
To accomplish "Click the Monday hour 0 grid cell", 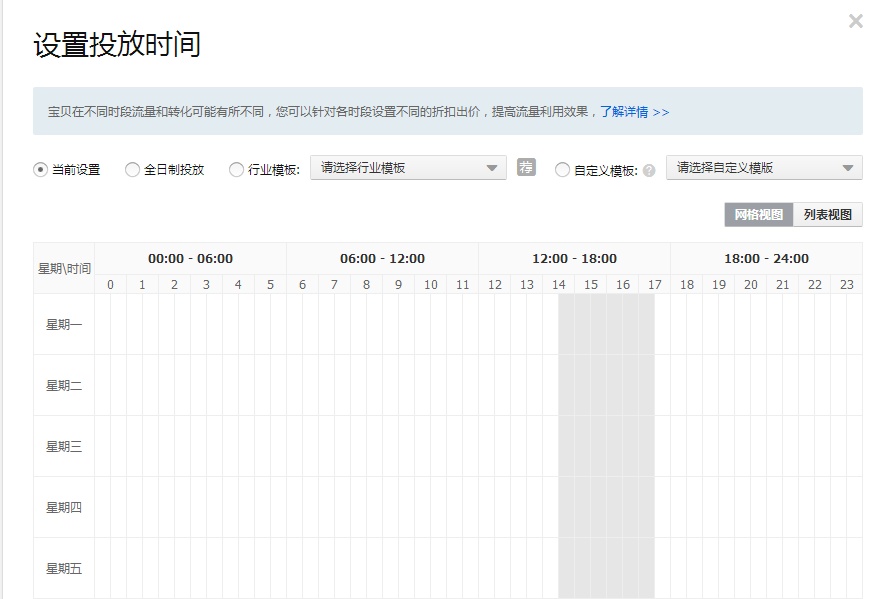I will (x=110, y=324).
